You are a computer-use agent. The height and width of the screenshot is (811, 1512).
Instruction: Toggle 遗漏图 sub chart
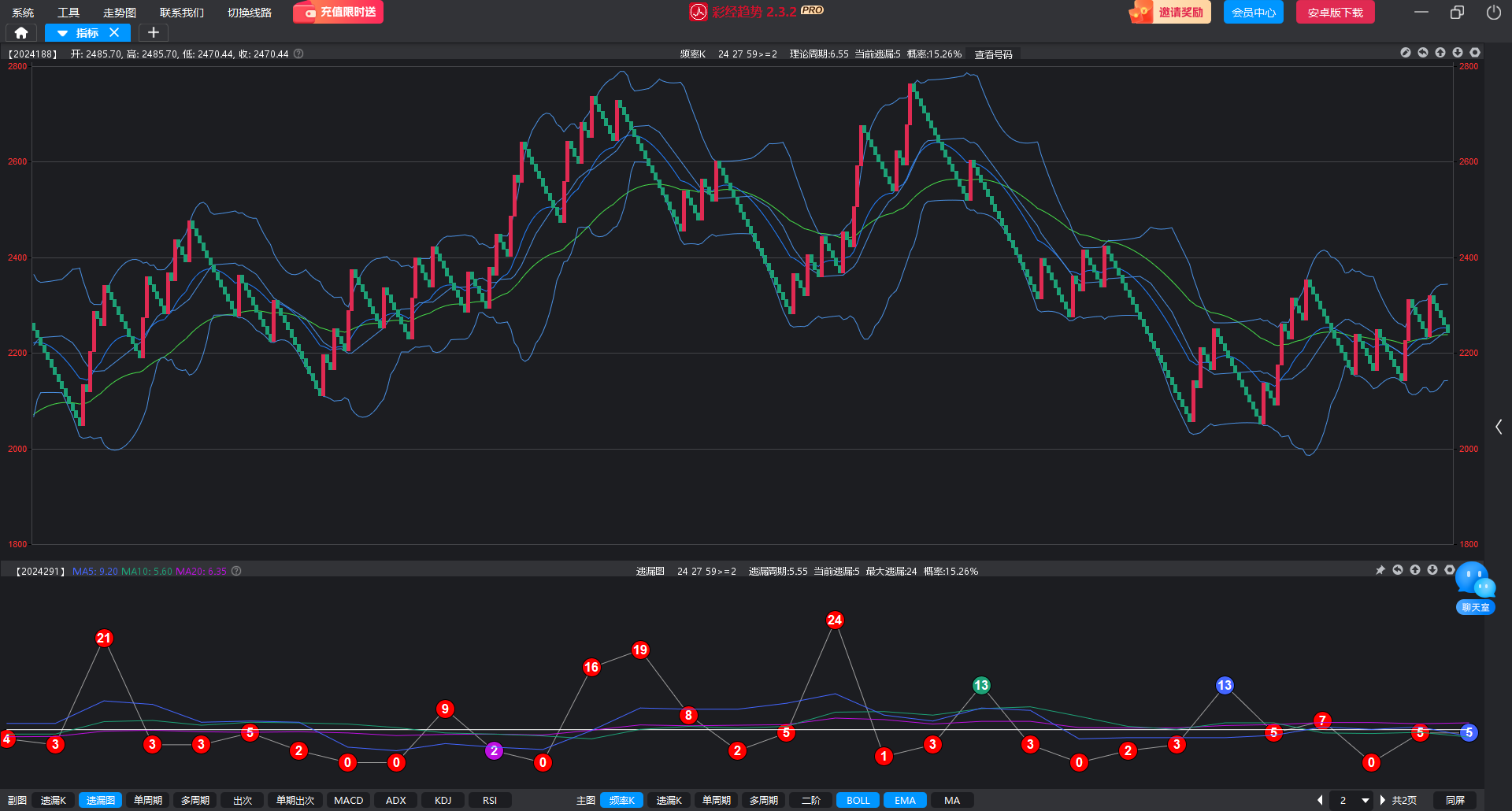101,800
